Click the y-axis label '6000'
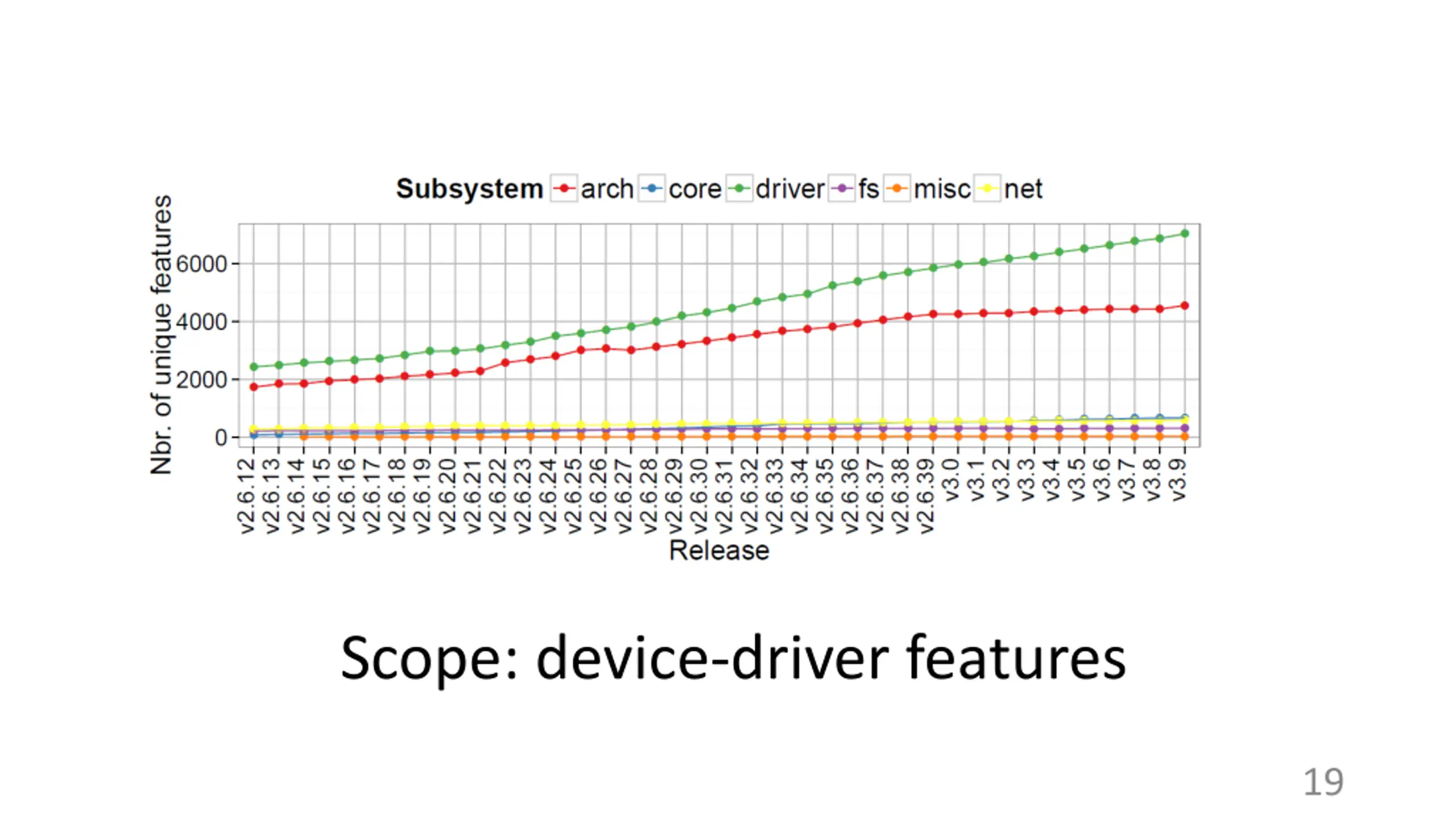The width and height of the screenshot is (1456, 819). (x=201, y=264)
